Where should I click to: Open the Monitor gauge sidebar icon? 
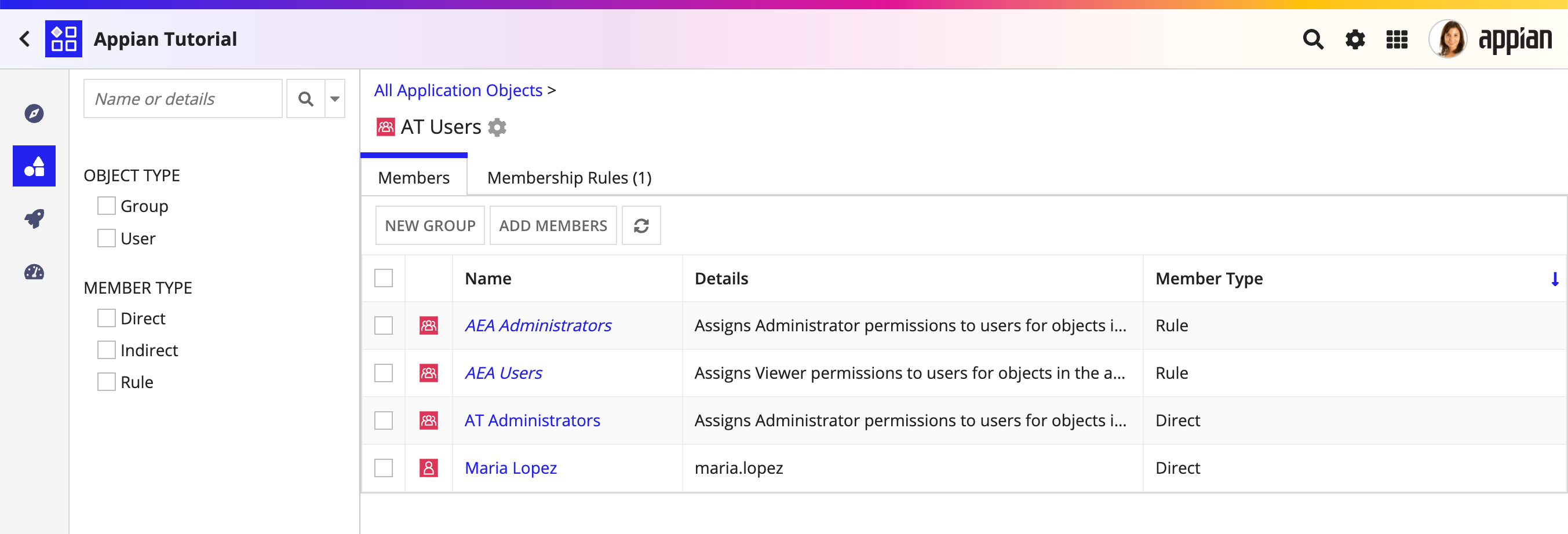pyautogui.click(x=34, y=272)
